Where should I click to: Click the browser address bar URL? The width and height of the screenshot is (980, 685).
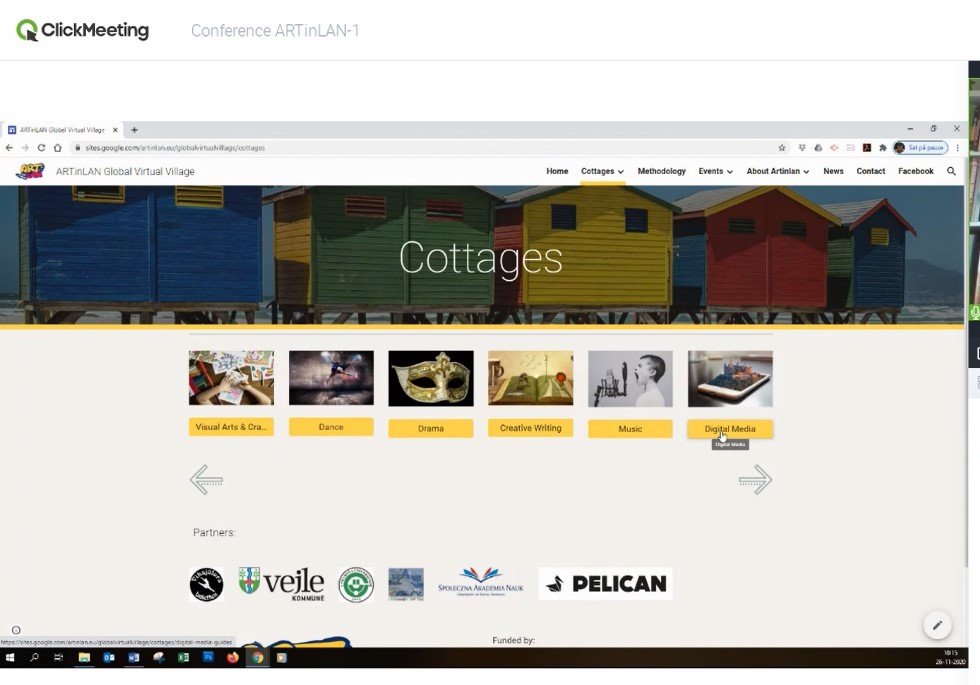tap(175, 148)
